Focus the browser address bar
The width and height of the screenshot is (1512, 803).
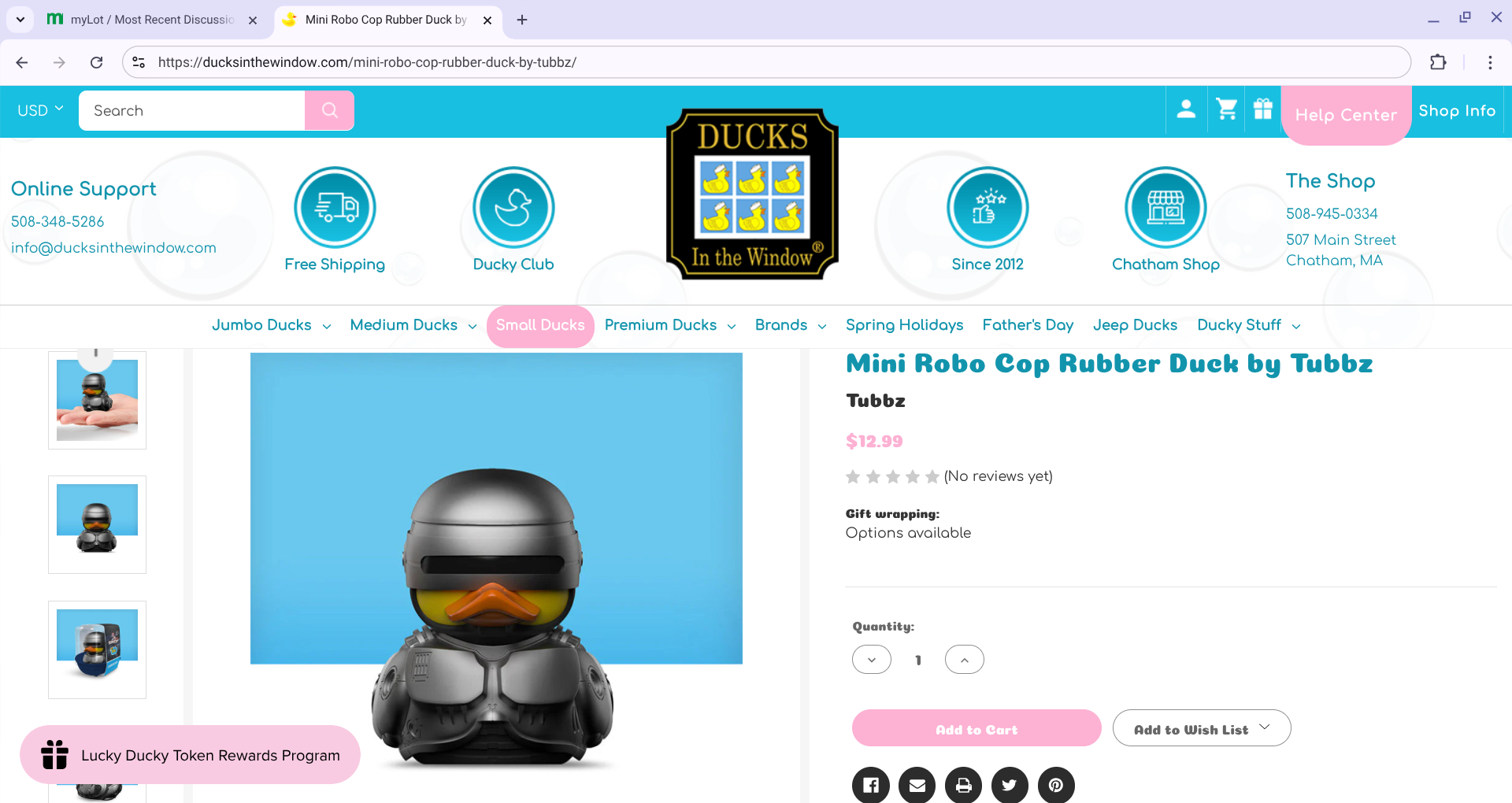(765, 62)
